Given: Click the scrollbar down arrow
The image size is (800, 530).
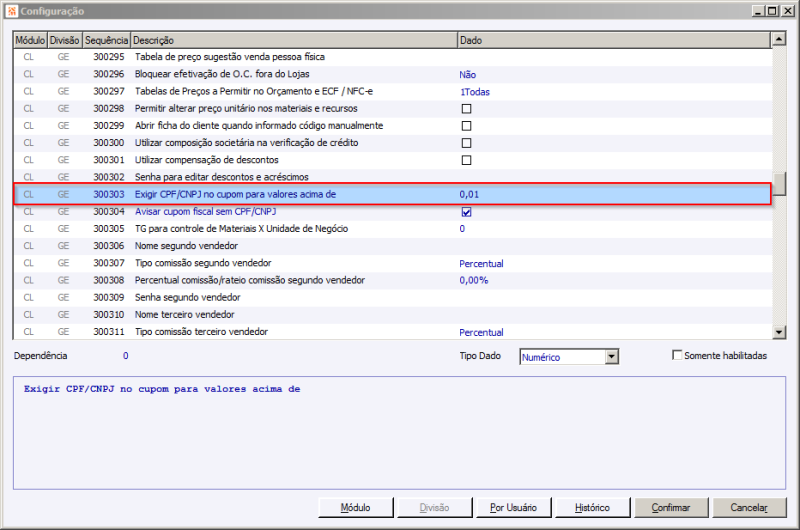Looking at the screenshot, I should tap(779, 333).
